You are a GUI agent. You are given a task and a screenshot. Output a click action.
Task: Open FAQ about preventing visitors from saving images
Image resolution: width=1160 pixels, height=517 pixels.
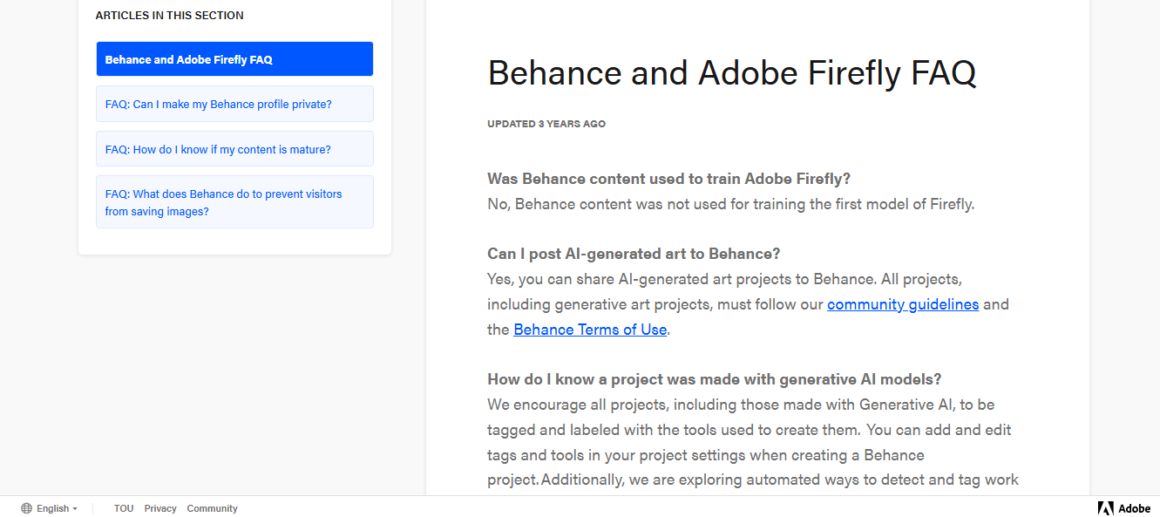click(x=235, y=202)
